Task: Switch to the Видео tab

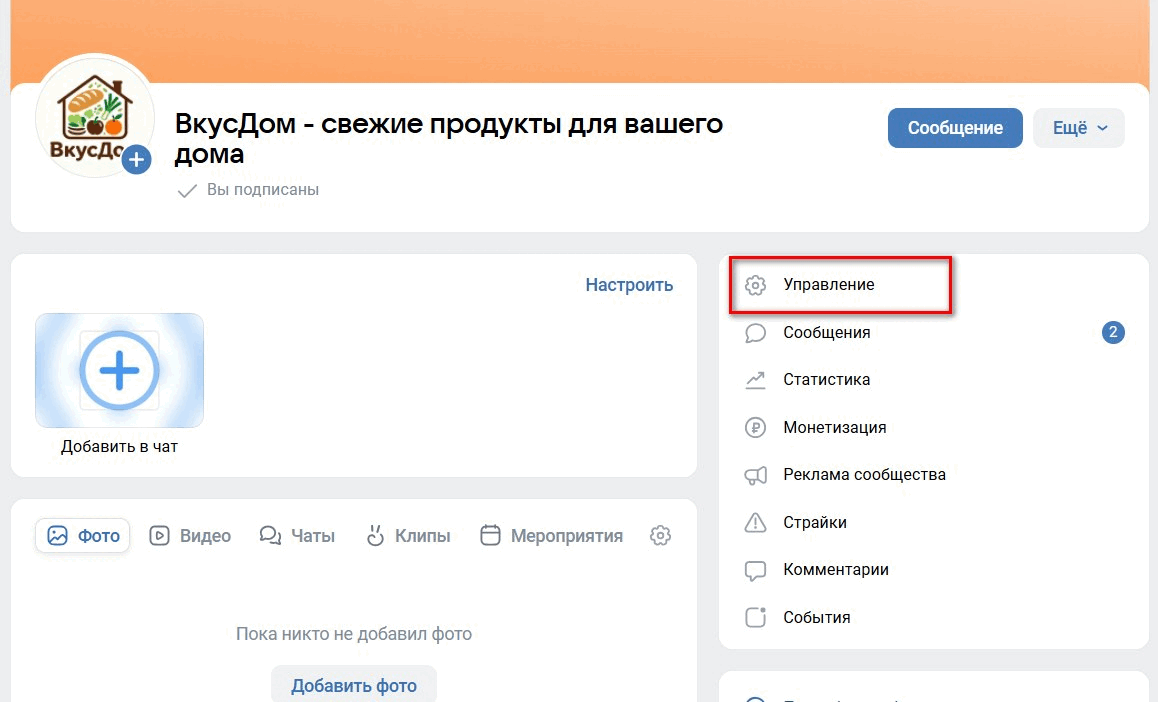Action: (190, 536)
